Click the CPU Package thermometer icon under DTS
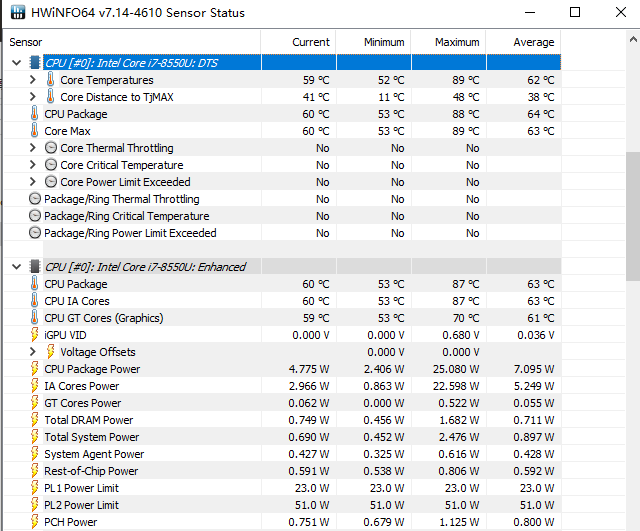This screenshot has height=531, width=640. pos(35,114)
